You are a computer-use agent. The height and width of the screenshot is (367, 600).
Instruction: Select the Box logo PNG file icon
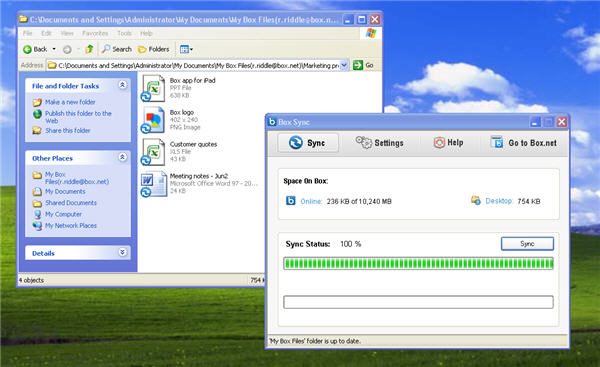tap(153, 120)
